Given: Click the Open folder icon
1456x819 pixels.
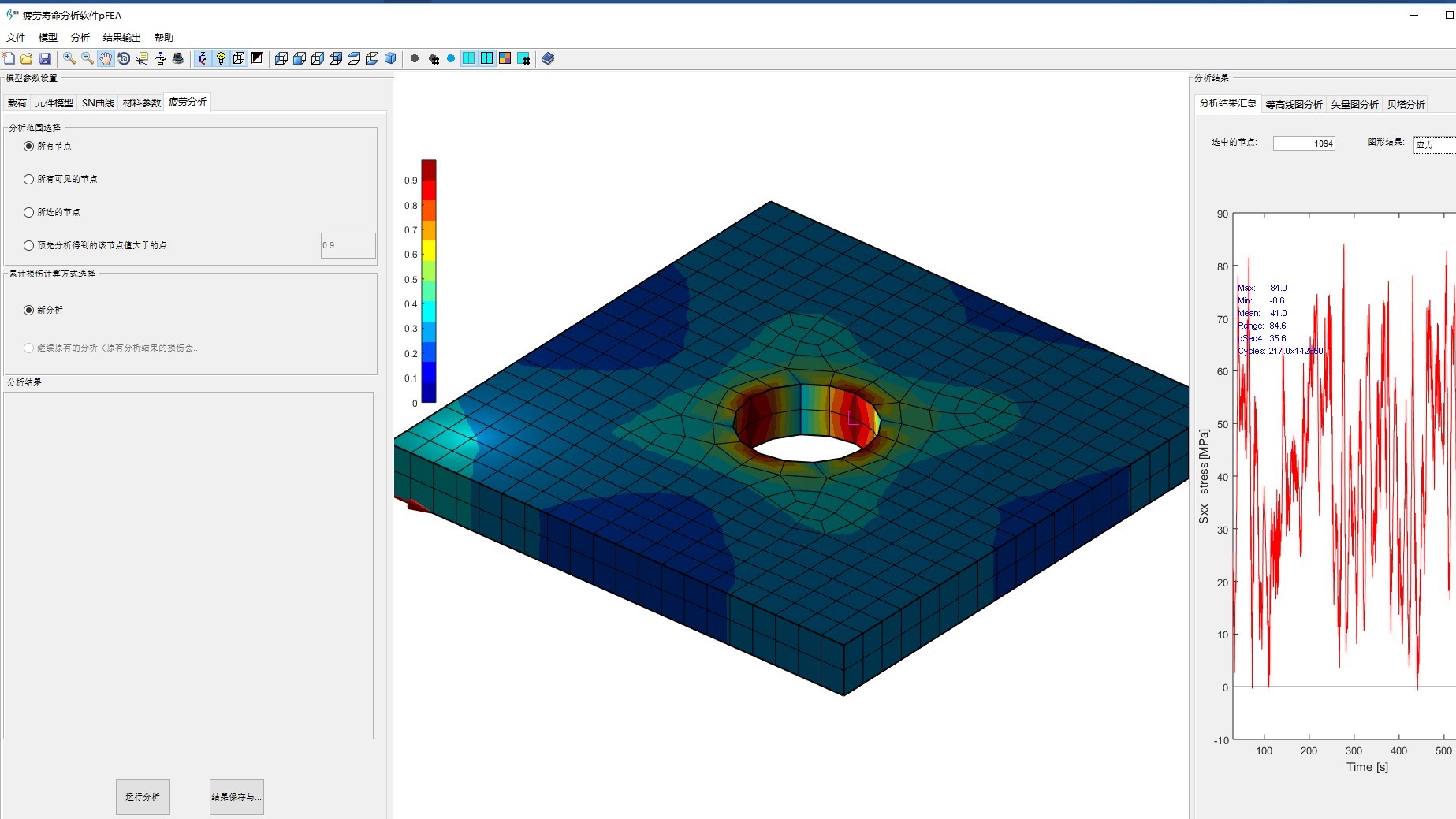Looking at the screenshot, I should tap(27, 58).
